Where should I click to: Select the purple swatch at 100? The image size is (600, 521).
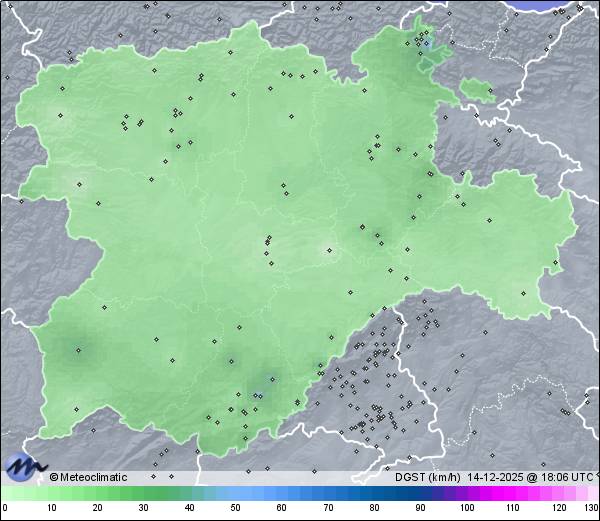click(466, 493)
